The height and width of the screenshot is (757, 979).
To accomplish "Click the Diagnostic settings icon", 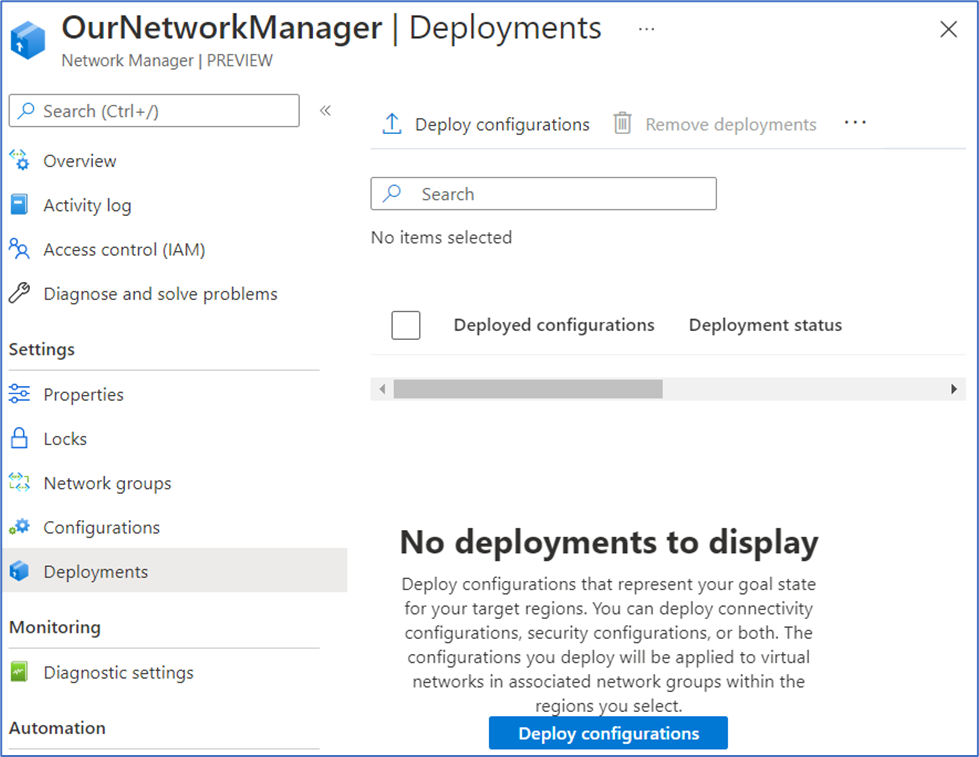I will (x=19, y=672).
